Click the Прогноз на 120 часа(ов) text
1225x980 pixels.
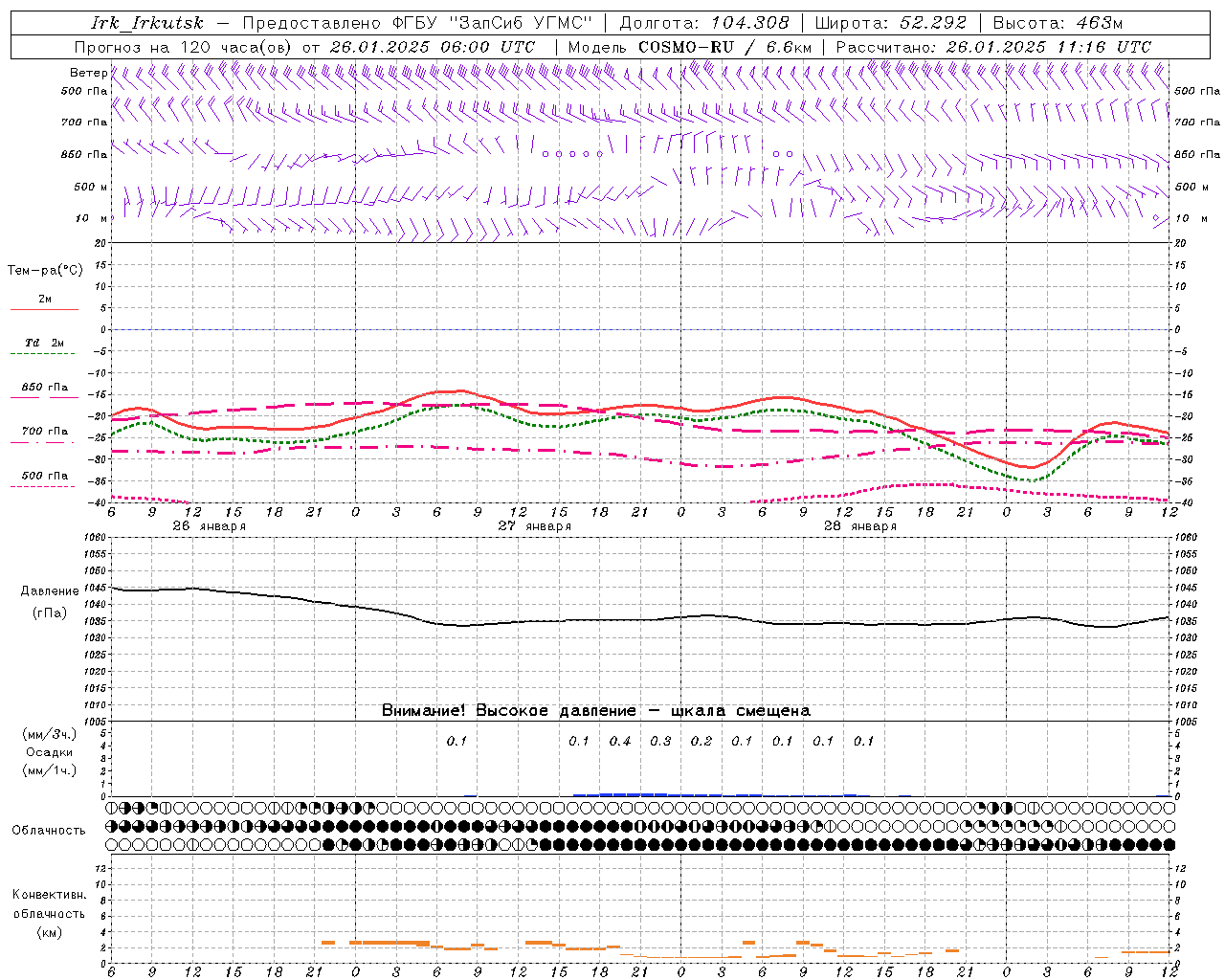click(184, 47)
